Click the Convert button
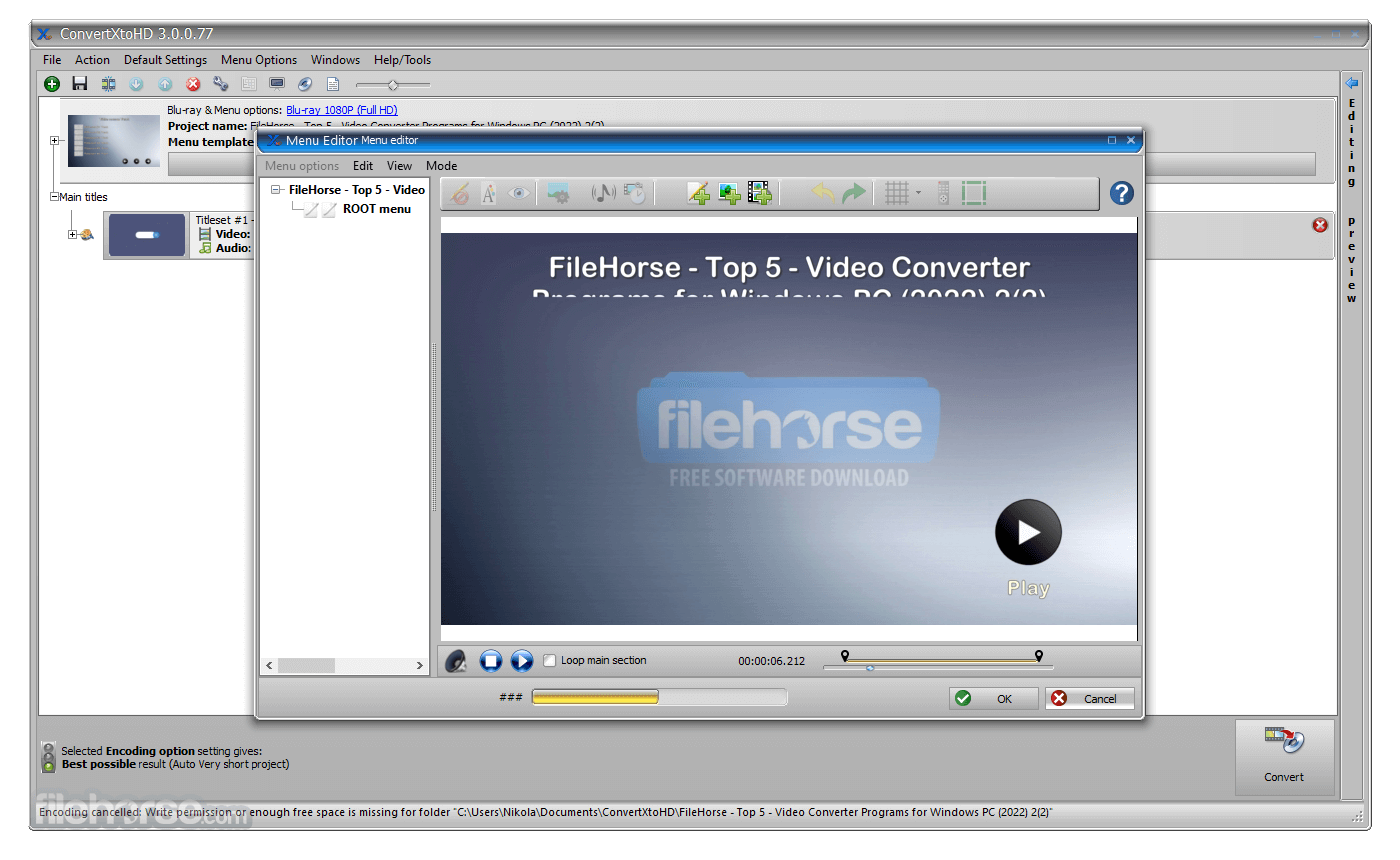This screenshot has width=1400, height=860. point(1285,757)
